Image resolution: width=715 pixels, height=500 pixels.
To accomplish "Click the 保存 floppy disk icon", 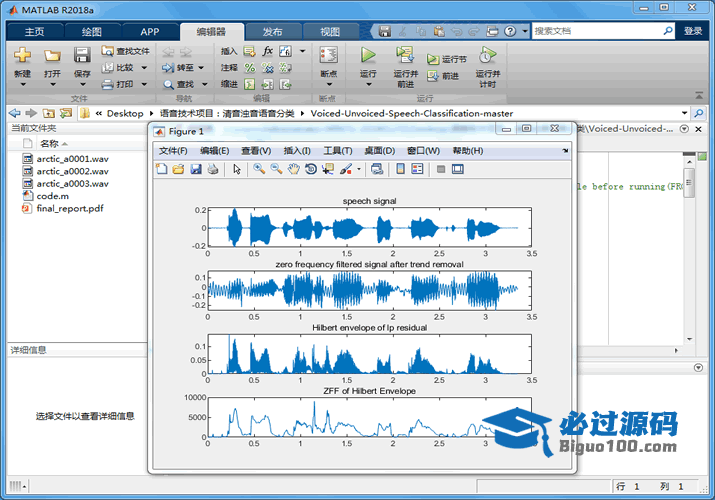I will click(82, 55).
